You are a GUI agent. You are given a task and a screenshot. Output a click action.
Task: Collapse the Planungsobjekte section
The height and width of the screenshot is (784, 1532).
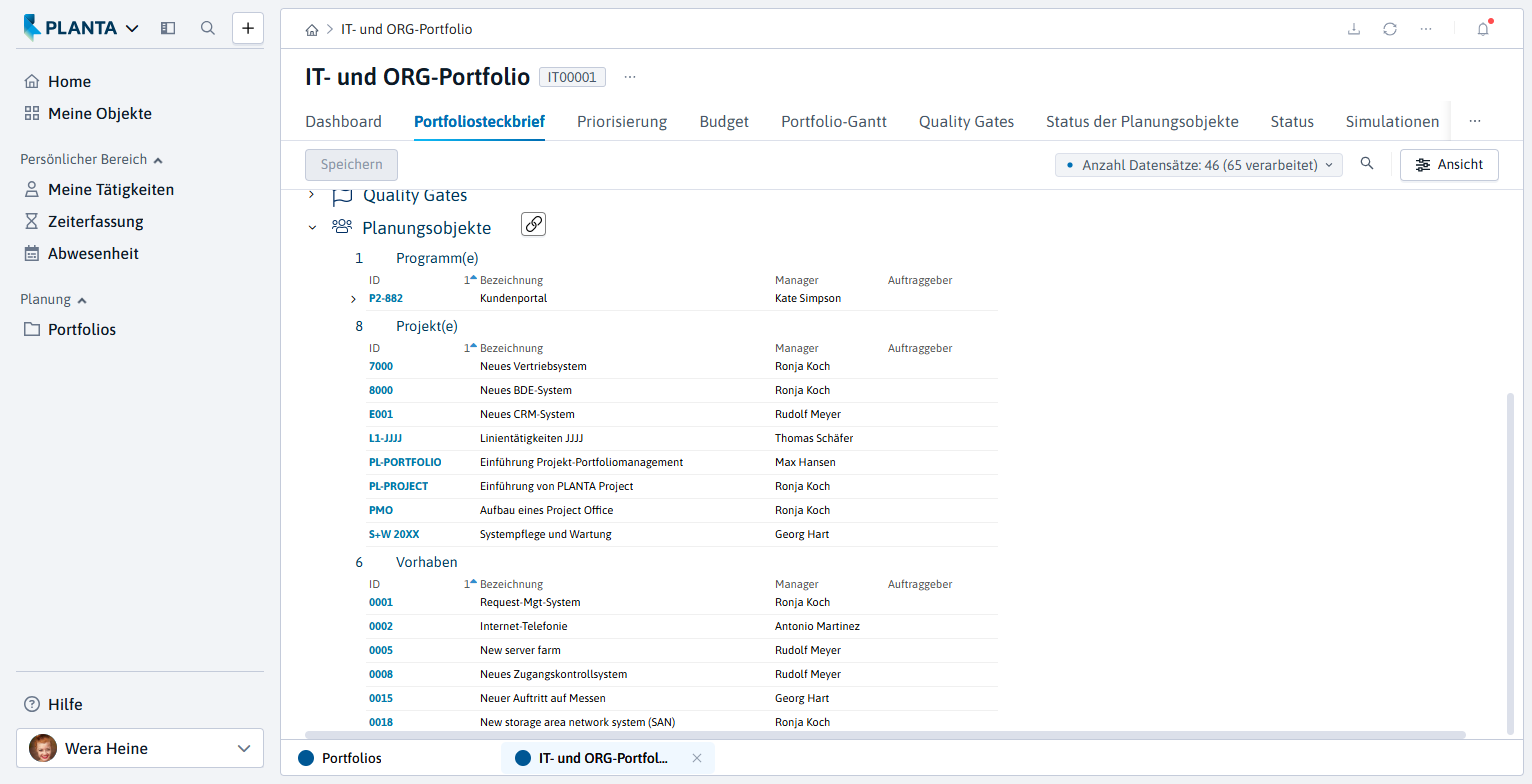(x=312, y=228)
